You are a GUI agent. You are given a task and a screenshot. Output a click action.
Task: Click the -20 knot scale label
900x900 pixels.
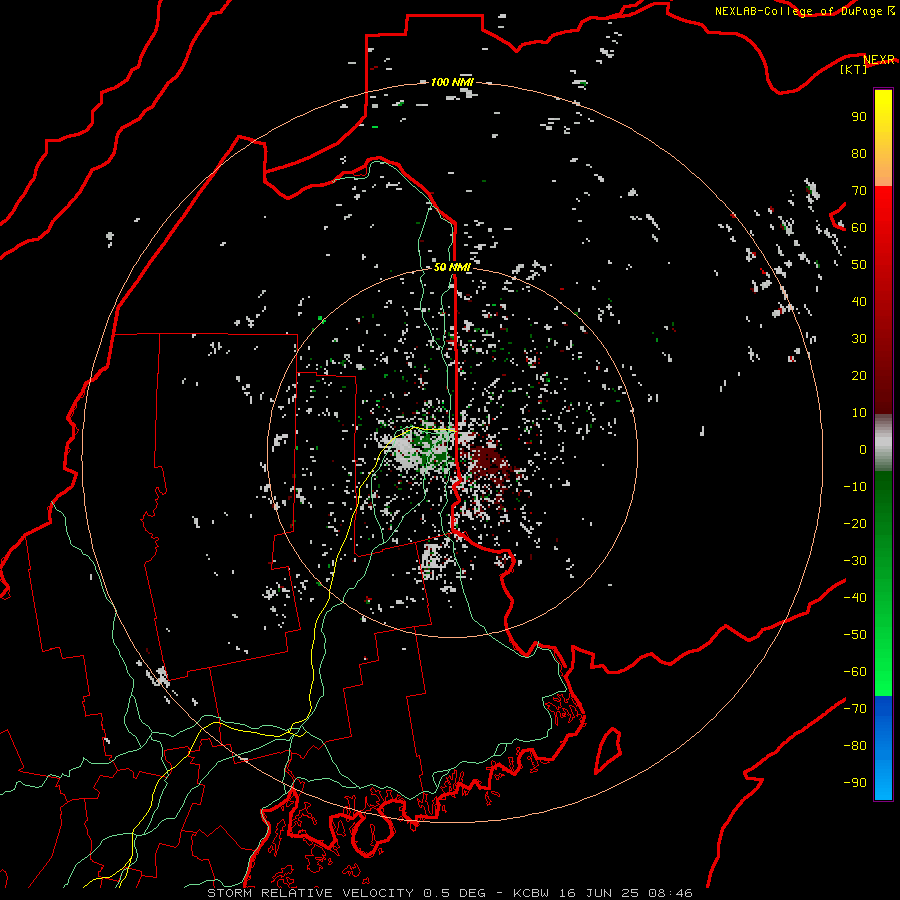pyautogui.click(x=855, y=524)
